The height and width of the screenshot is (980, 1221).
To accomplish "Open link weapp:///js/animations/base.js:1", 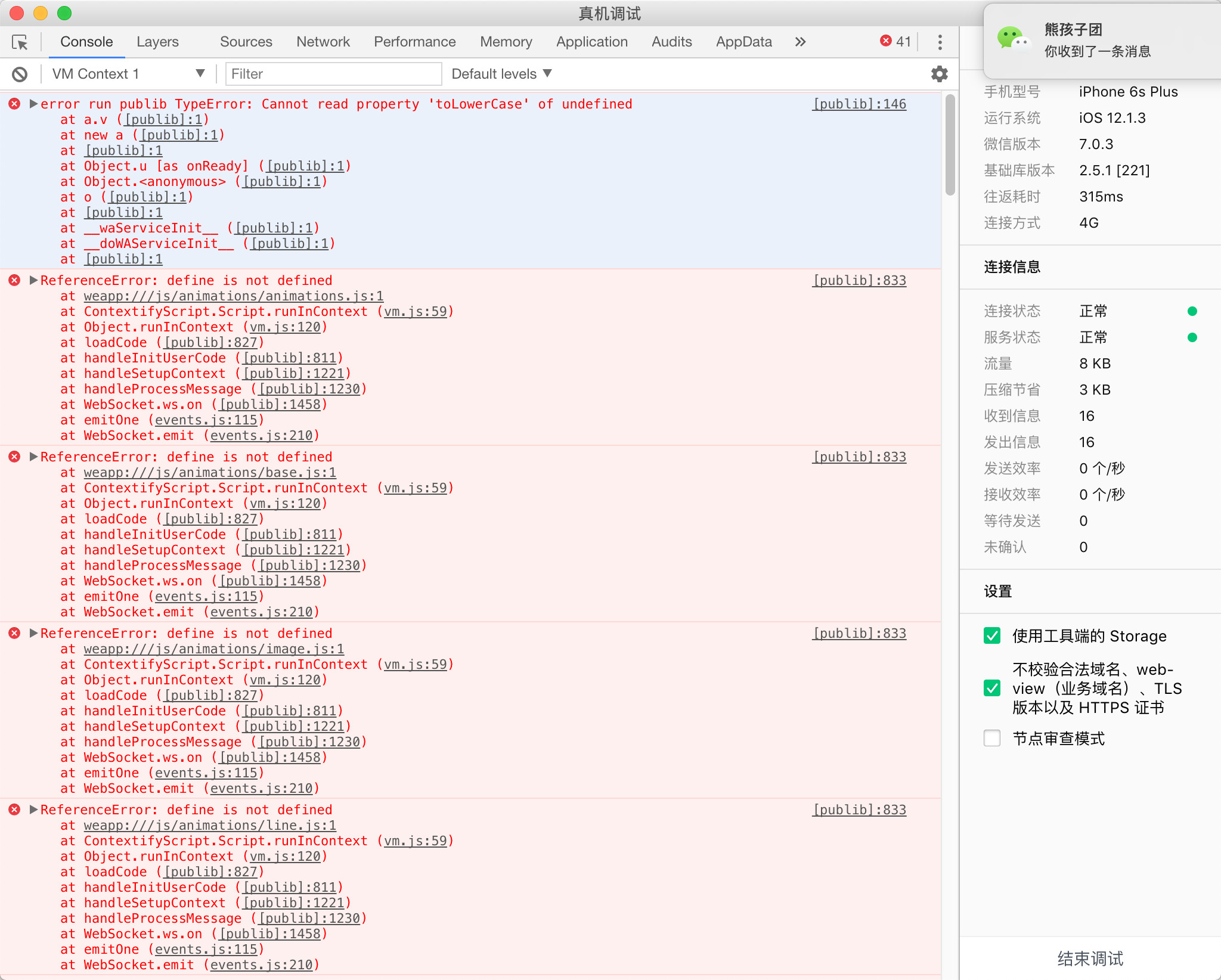I will pyautogui.click(x=210, y=472).
